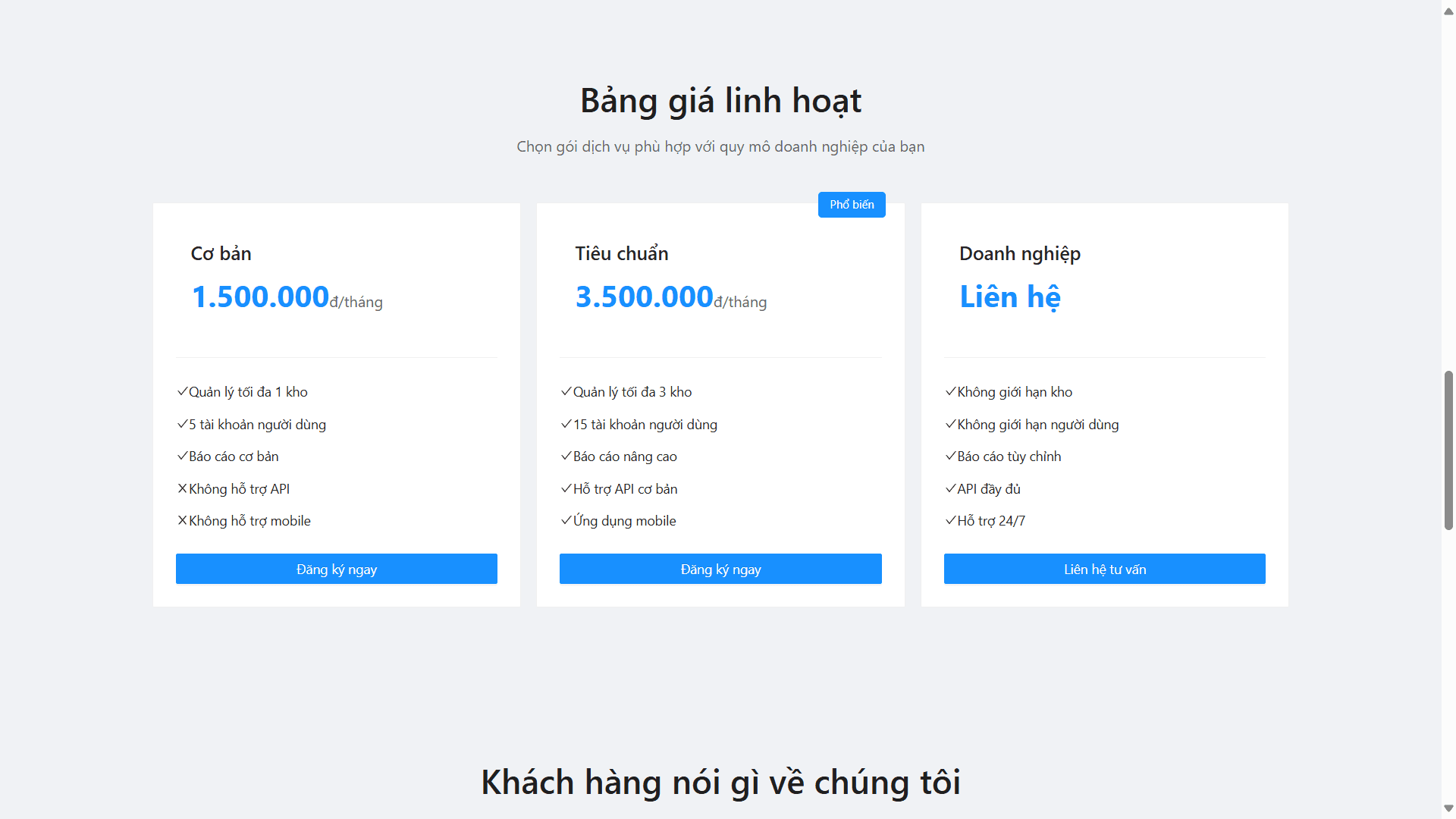
Task: Click X icon next to 'Không hỗ trợ API'
Action: click(182, 489)
